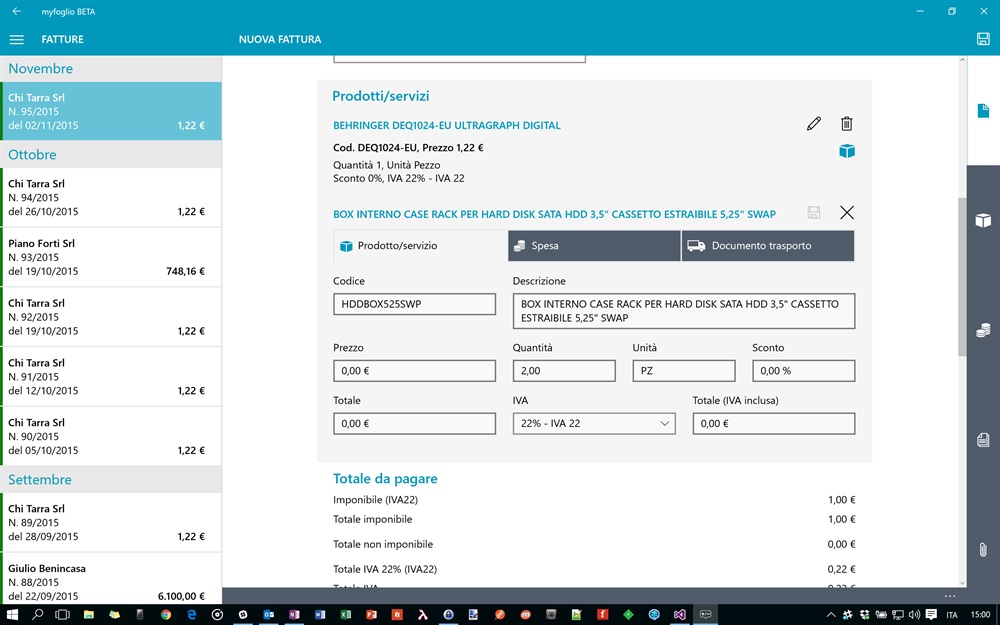Image resolution: width=1000 pixels, height=625 pixels.
Task: Click the Novembre month header
Action: coord(111,68)
